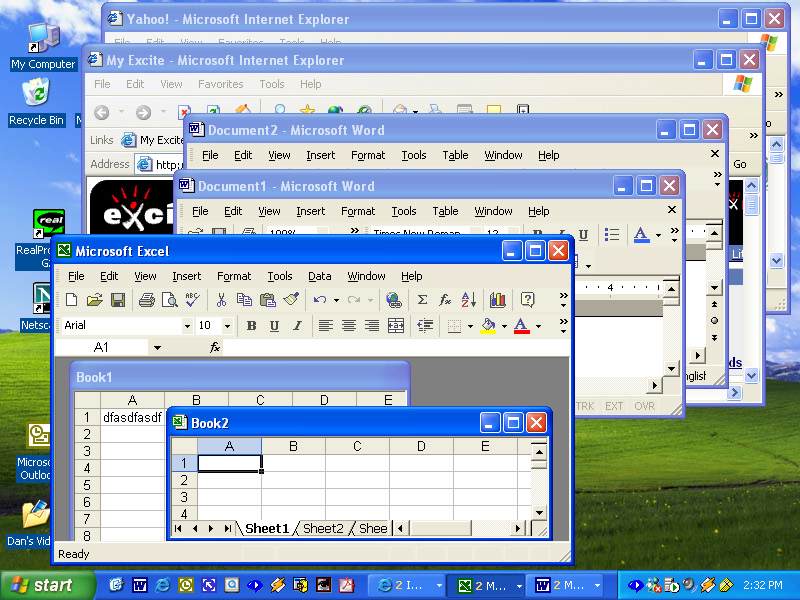This screenshot has width=800, height=600.
Task: Open the Fill Color dropdown arrow
Action: click(504, 326)
